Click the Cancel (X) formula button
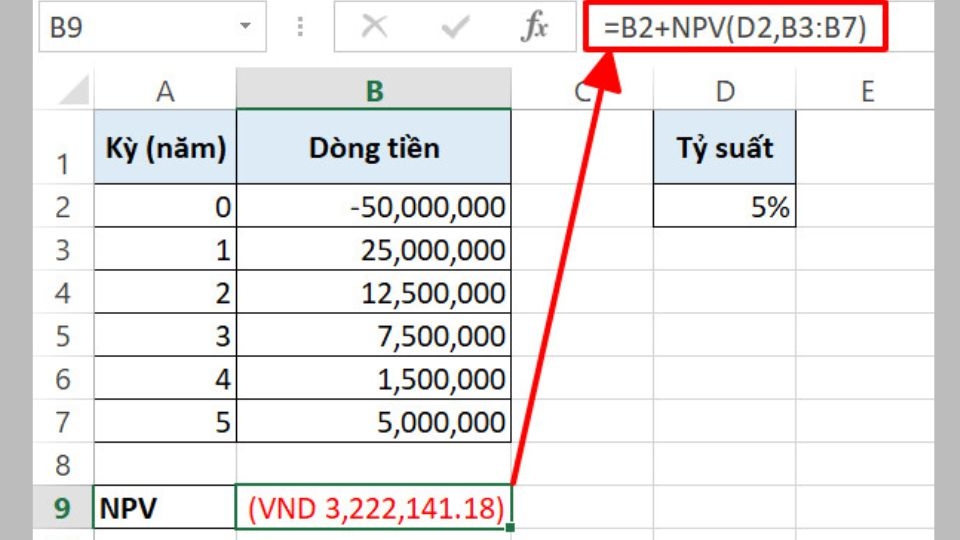Image resolution: width=960 pixels, height=540 pixels. tap(374, 27)
